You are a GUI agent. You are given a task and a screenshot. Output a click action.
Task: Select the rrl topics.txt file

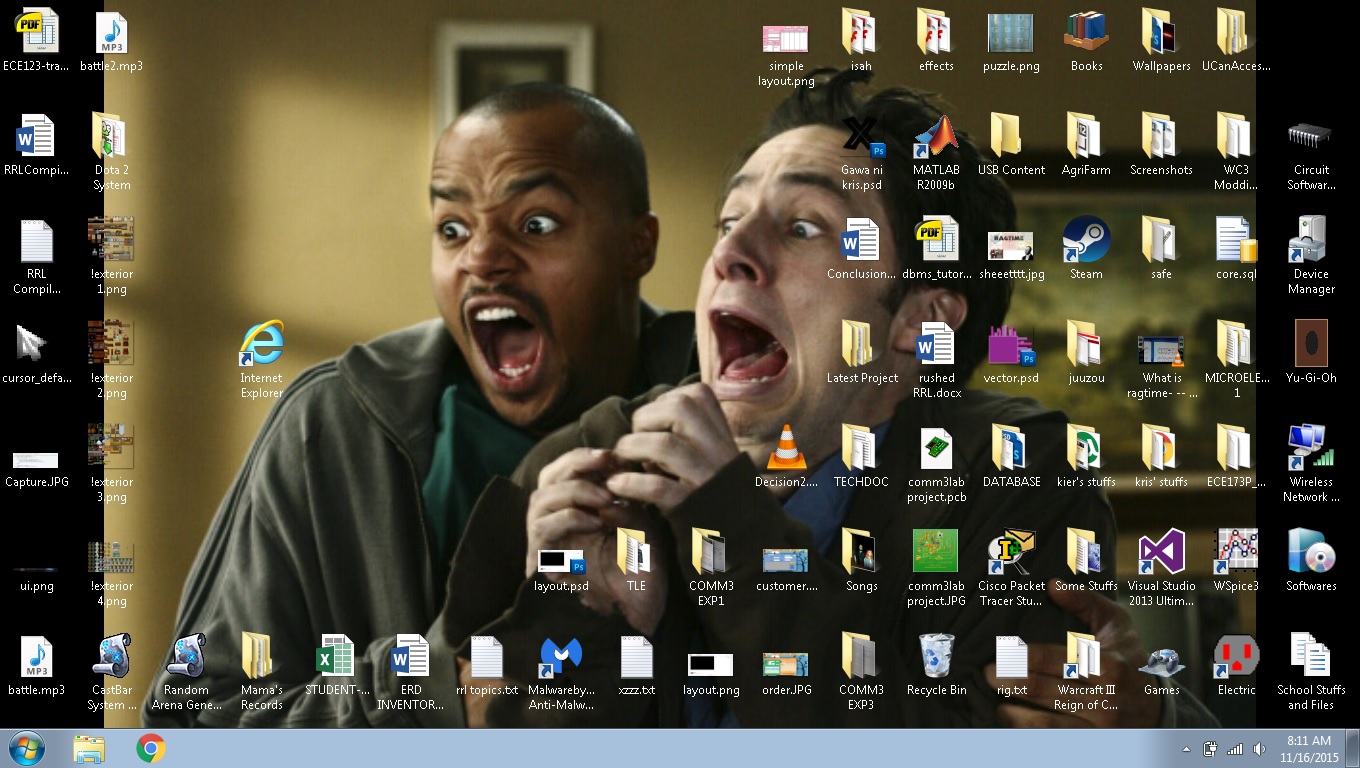(x=486, y=657)
